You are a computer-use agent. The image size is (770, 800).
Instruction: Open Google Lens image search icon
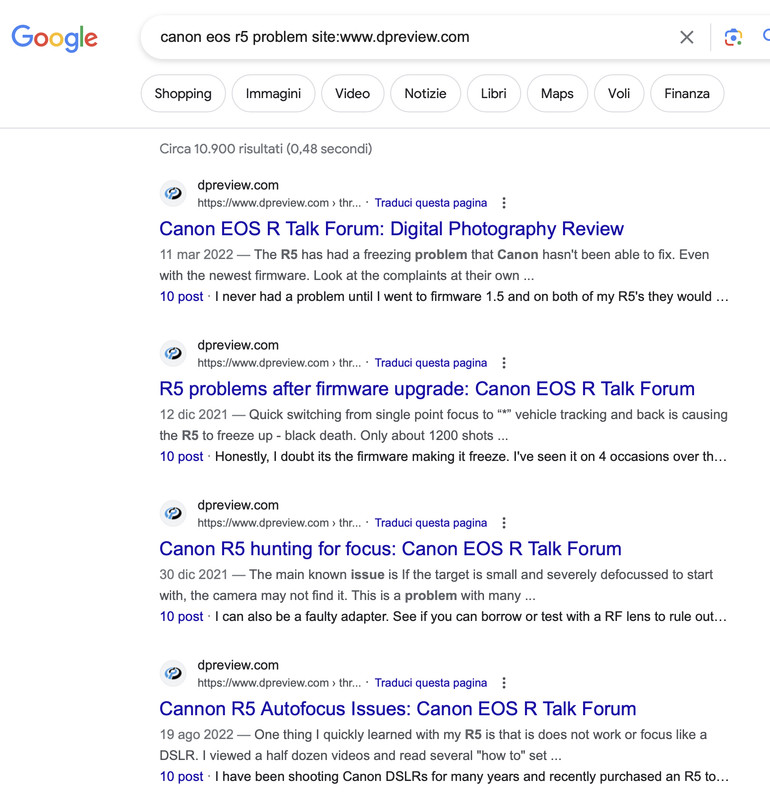(x=733, y=37)
